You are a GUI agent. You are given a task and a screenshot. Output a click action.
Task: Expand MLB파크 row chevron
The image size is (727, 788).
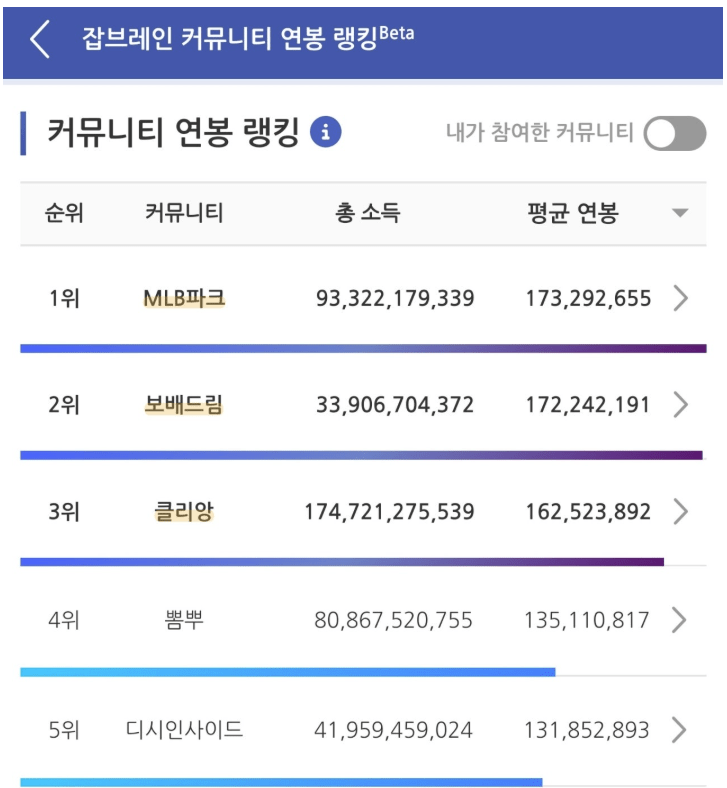point(680,298)
